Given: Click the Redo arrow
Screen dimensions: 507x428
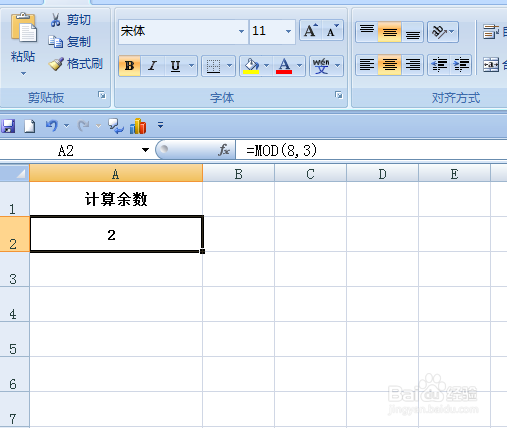Looking at the screenshot, I should point(83,126).
